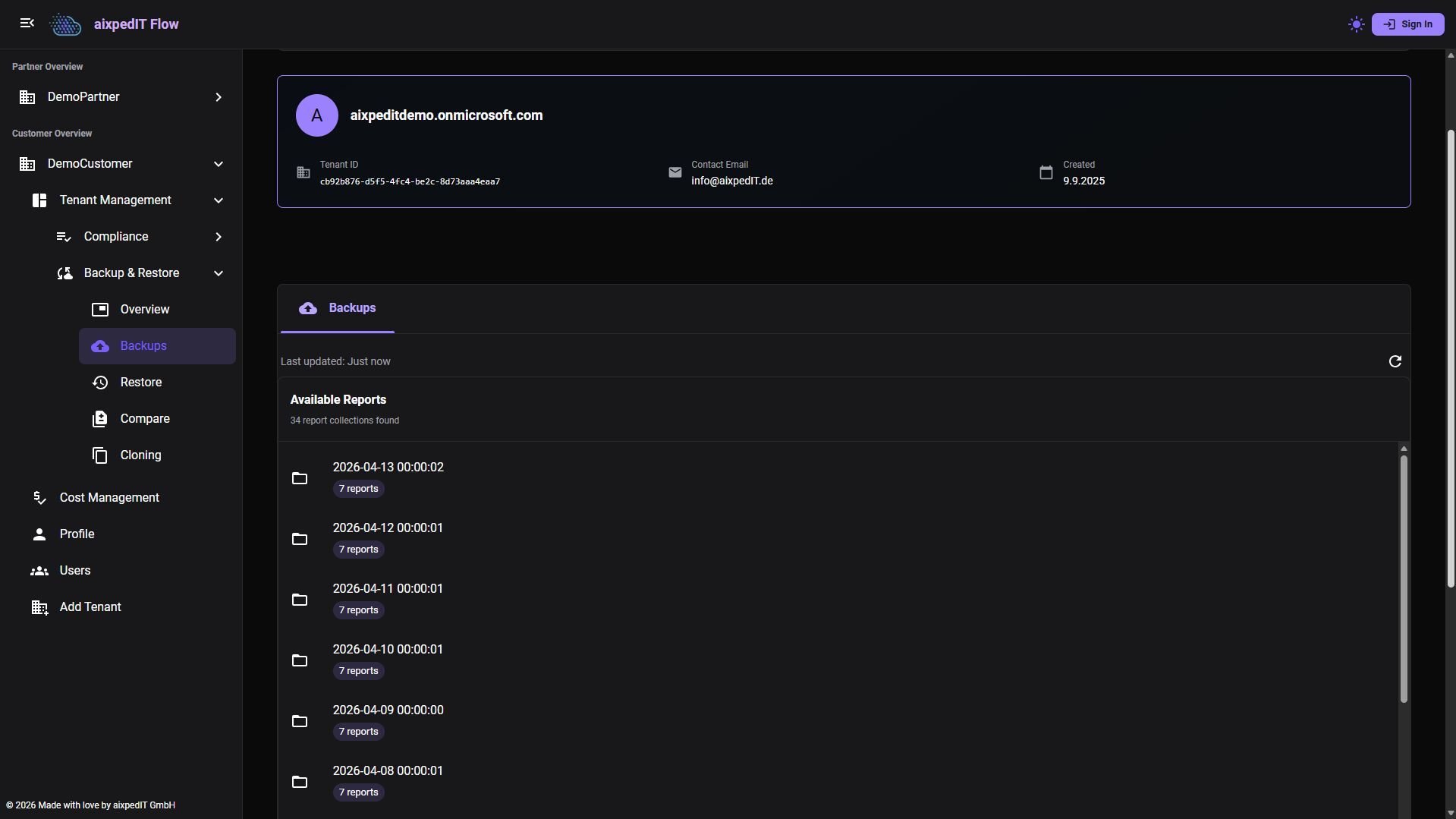Click the Compare documents icon
This screenshot has width=1456, height=819.
point(100,419)
